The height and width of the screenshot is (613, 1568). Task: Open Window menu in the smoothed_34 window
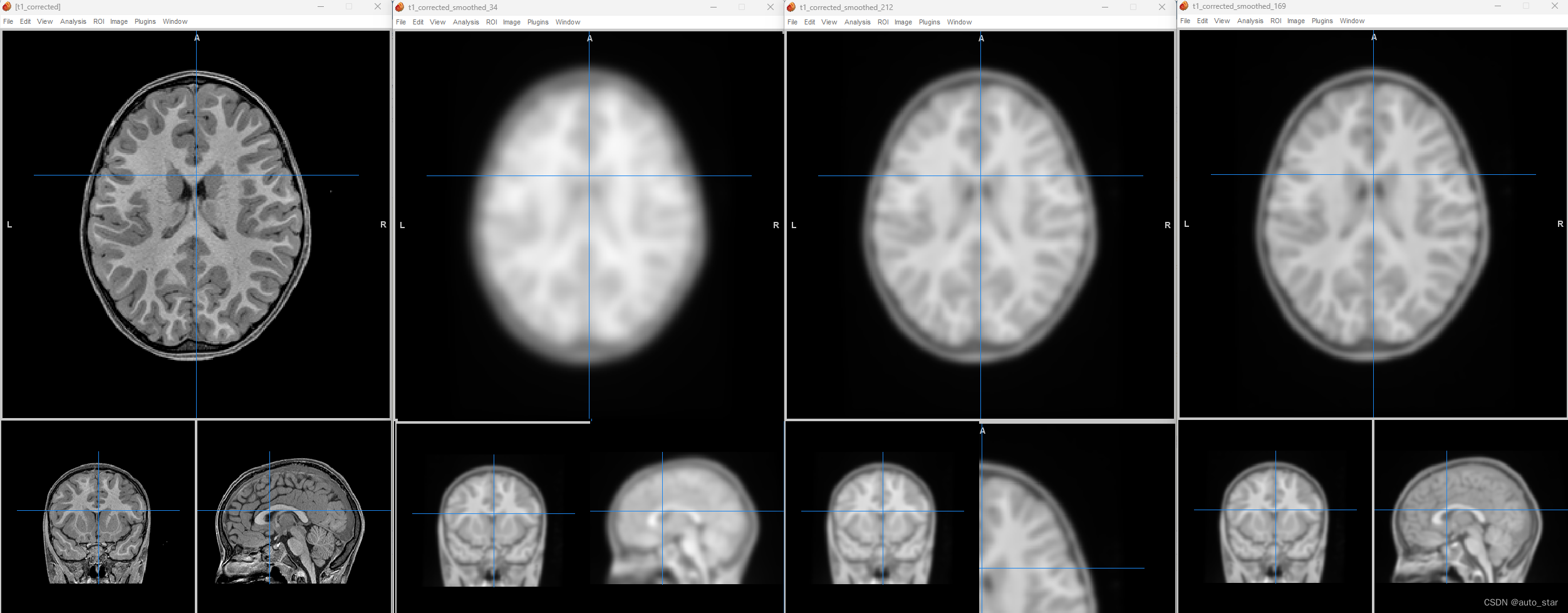click(x=568, y=22)
